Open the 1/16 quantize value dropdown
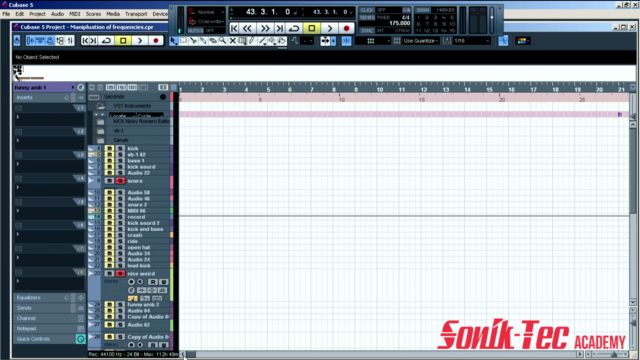The image size is (640, 360). pos(471,41)
